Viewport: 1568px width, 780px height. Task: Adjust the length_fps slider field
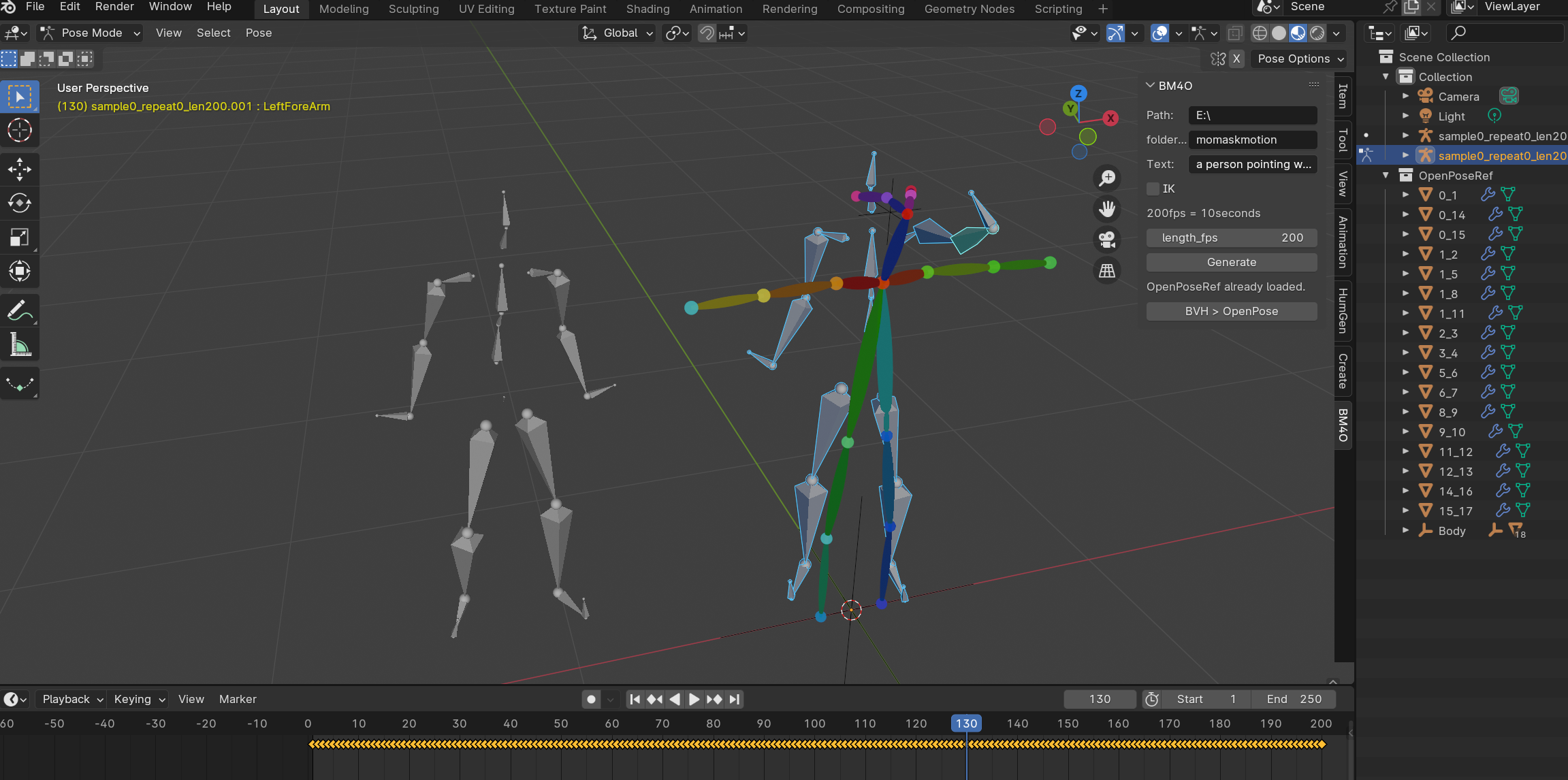coord(1231,238)
